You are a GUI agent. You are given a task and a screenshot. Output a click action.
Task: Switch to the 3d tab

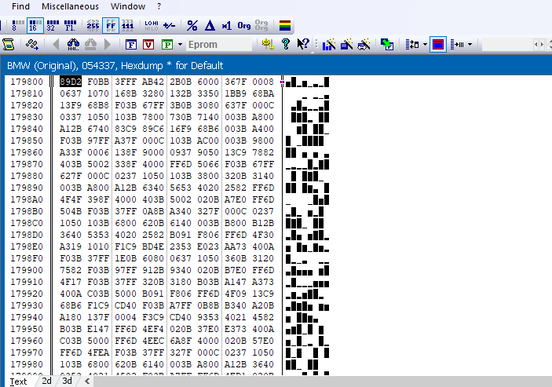click(x=67, y=381)
